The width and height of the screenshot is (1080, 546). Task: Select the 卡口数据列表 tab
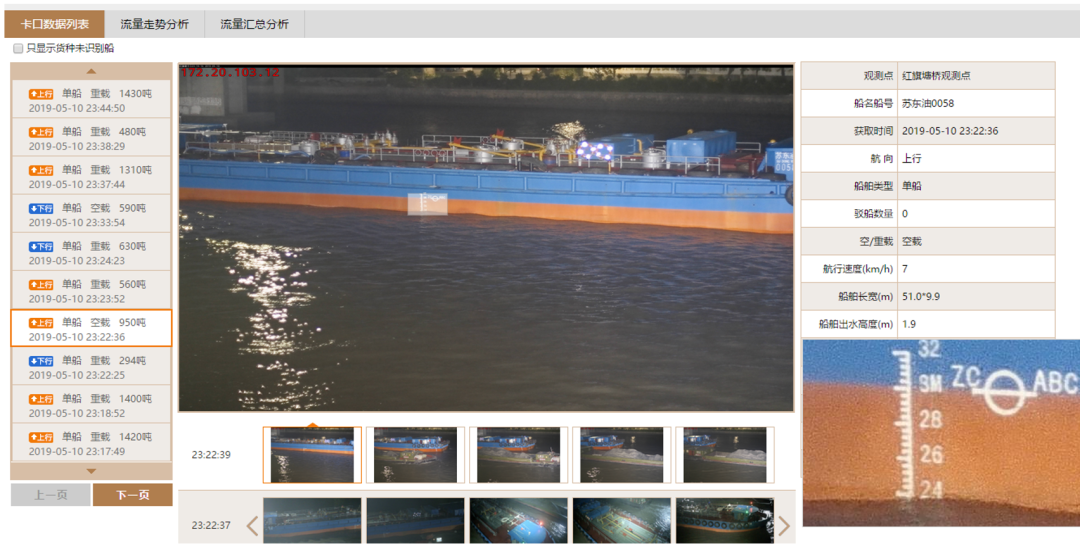pyautogui.click(x=54, y=24)
